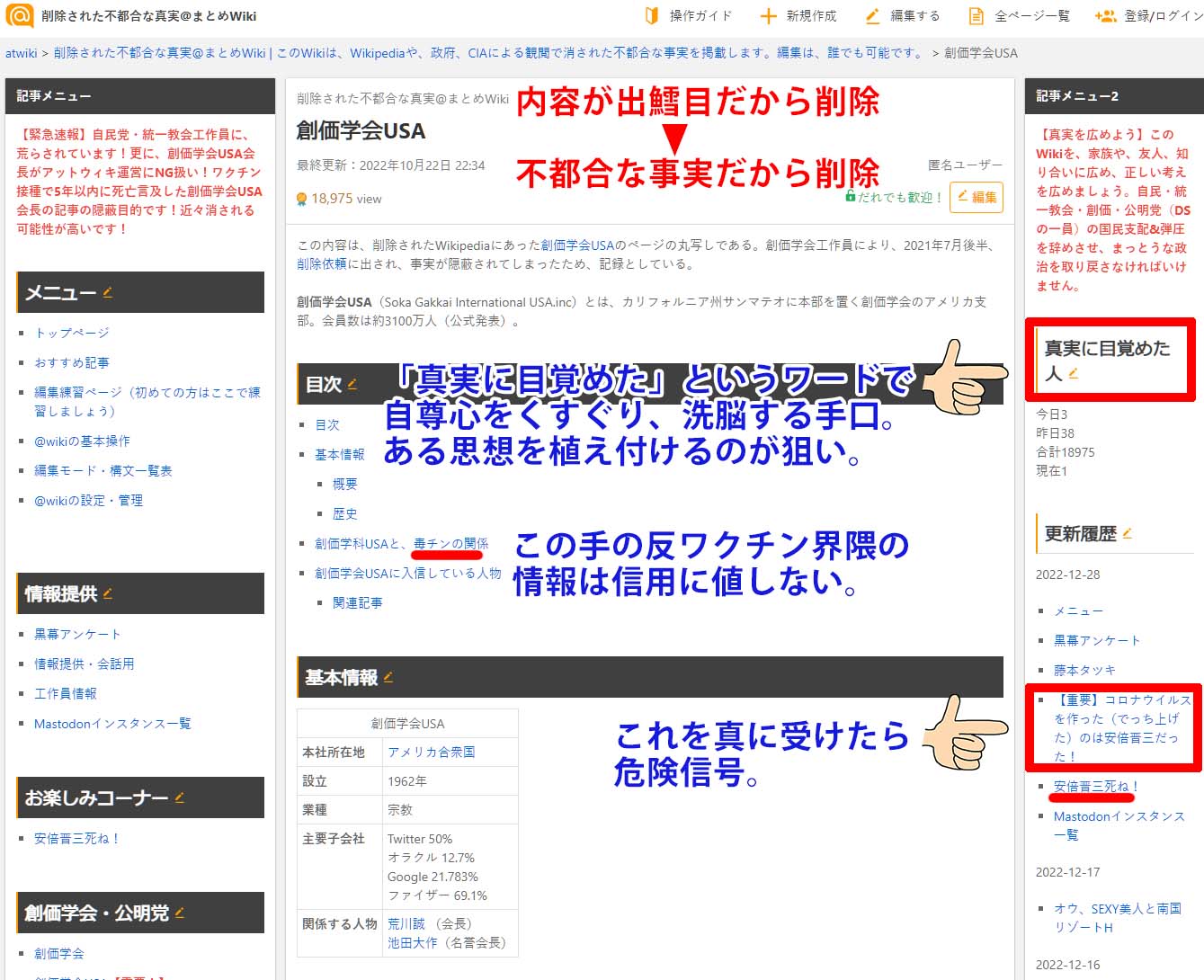Click 創価学会USA page title heading
Screen dimensions: 1204x980
pyautogui.click(x=361, y=131)
